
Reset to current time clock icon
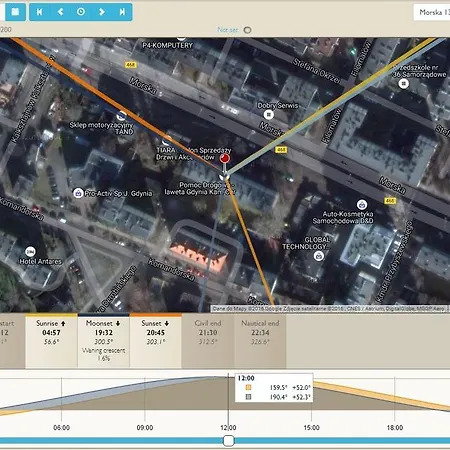click(x=81, y=12)
